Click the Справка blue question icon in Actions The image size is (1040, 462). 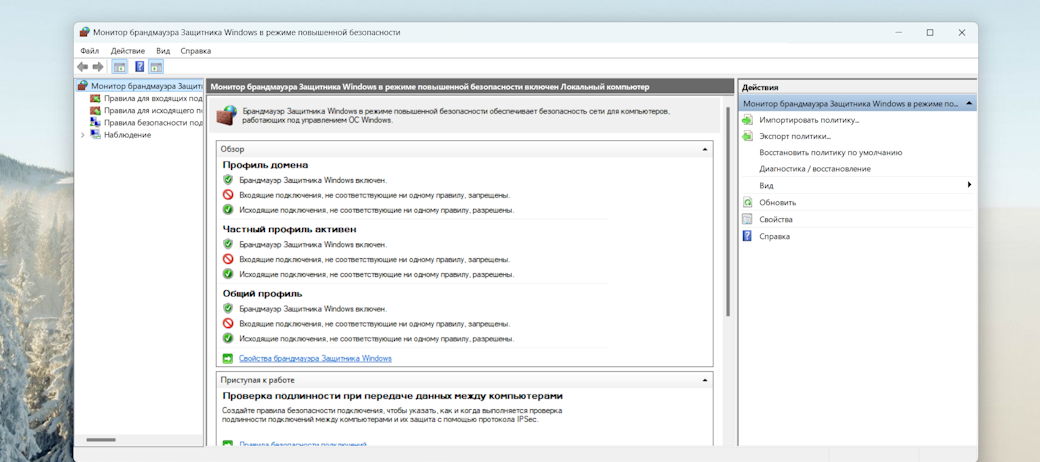[748, 236]
